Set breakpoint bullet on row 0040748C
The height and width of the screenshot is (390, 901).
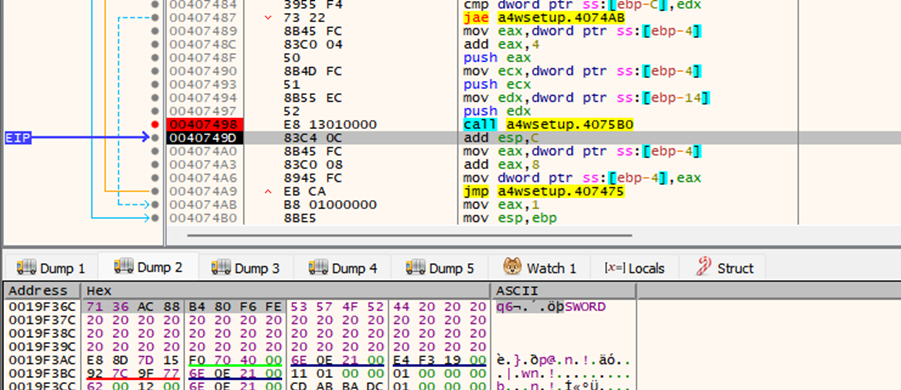155,44
